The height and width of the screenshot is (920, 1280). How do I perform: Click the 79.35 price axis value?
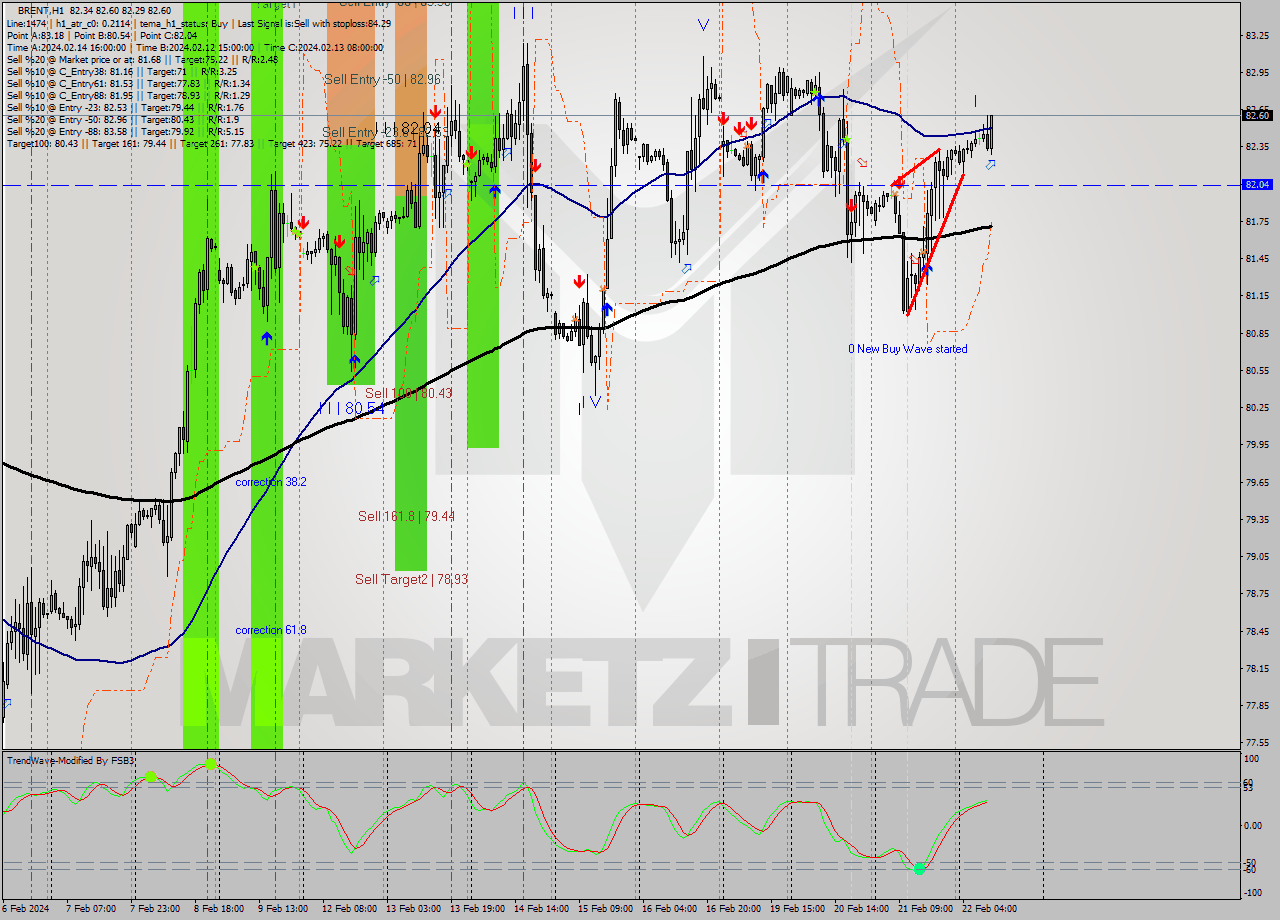coord(1258,520)
